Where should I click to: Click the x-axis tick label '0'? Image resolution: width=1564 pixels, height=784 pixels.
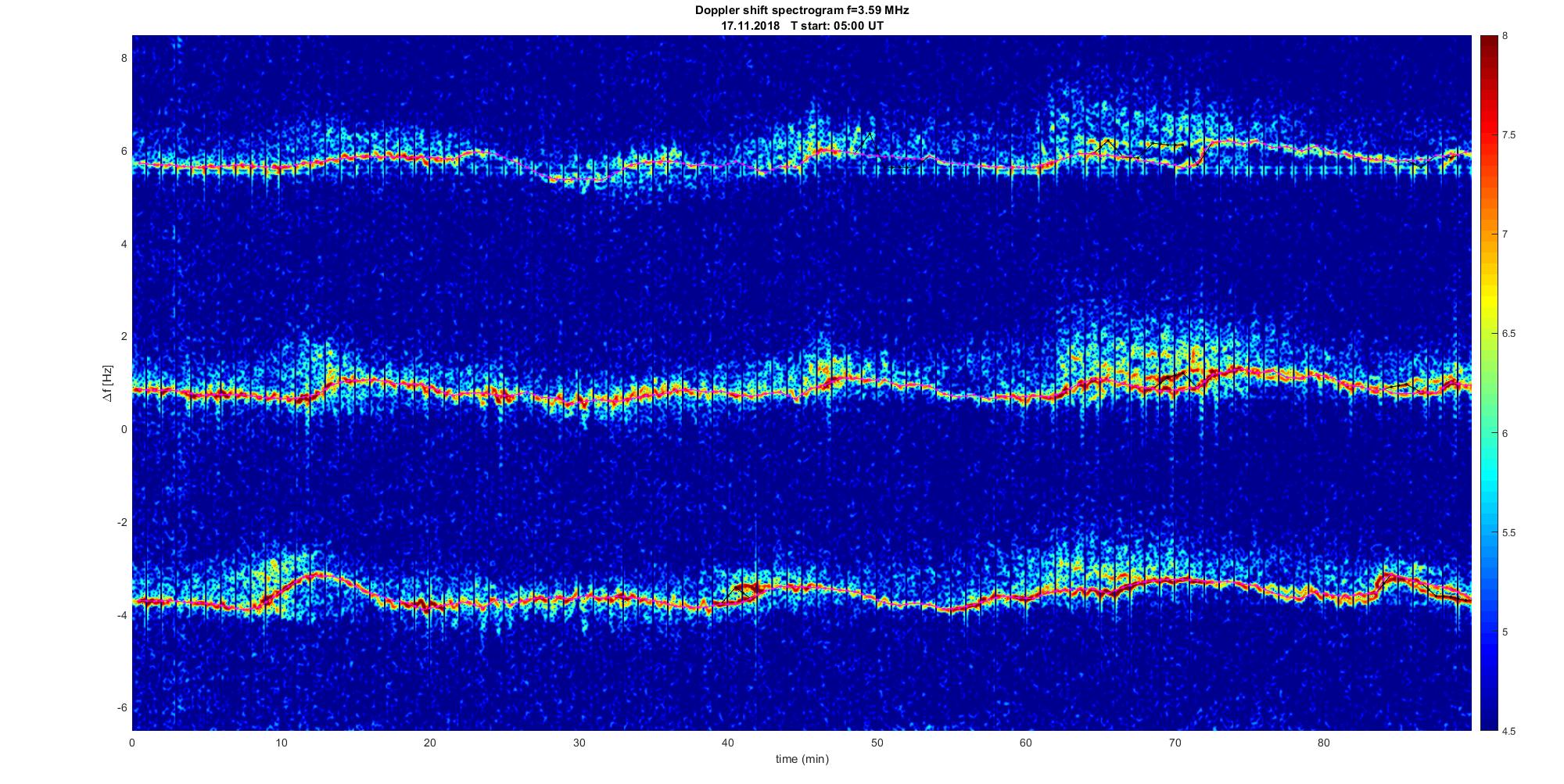coord(132,743)
